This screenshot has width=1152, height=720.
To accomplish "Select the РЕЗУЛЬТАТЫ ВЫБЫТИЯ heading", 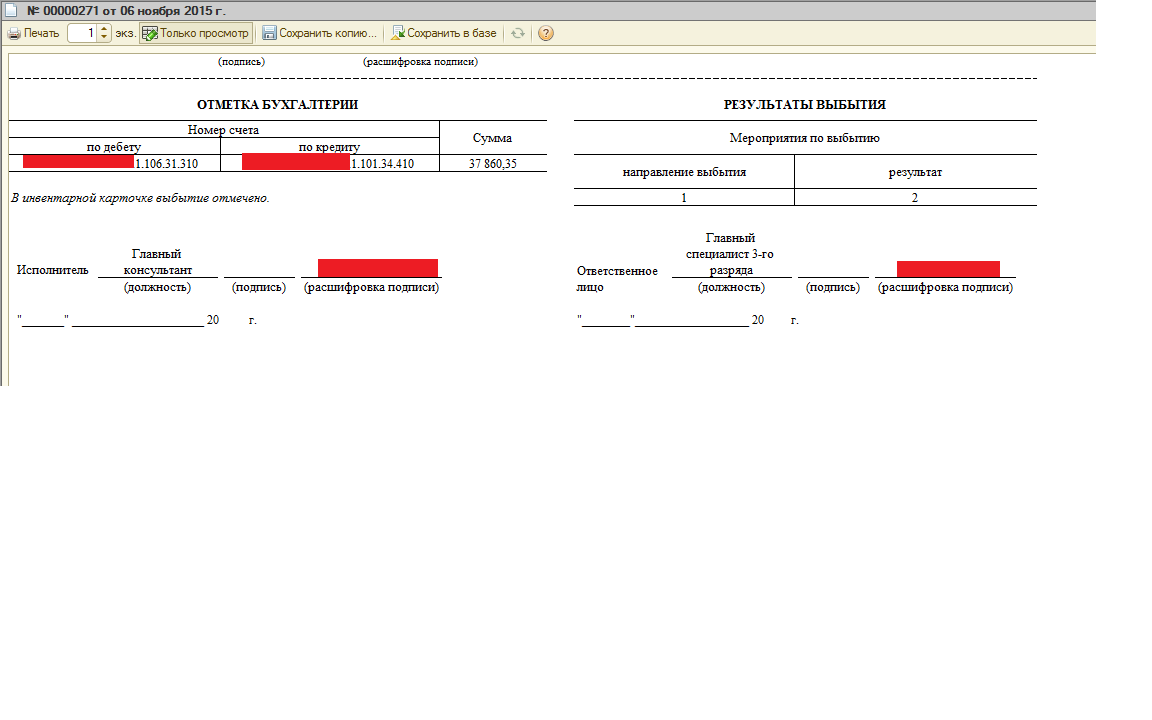I will [804, 105].
